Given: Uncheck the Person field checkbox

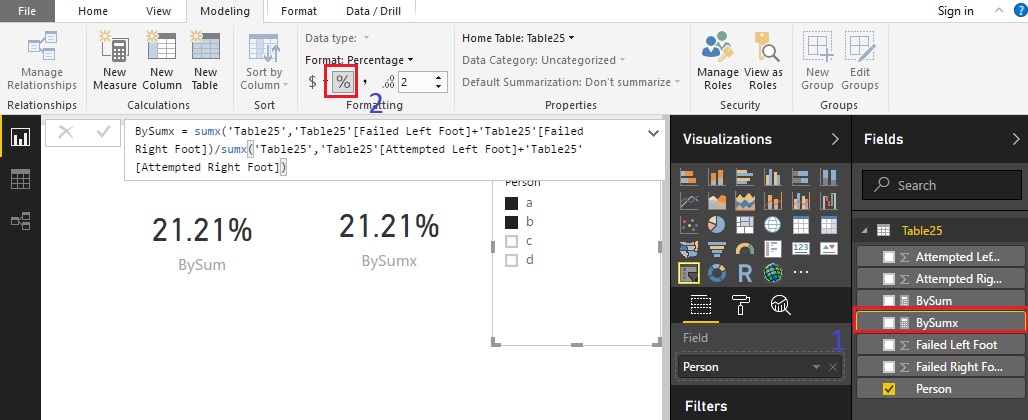Looking at the screenshot, I should coord(888,389).
